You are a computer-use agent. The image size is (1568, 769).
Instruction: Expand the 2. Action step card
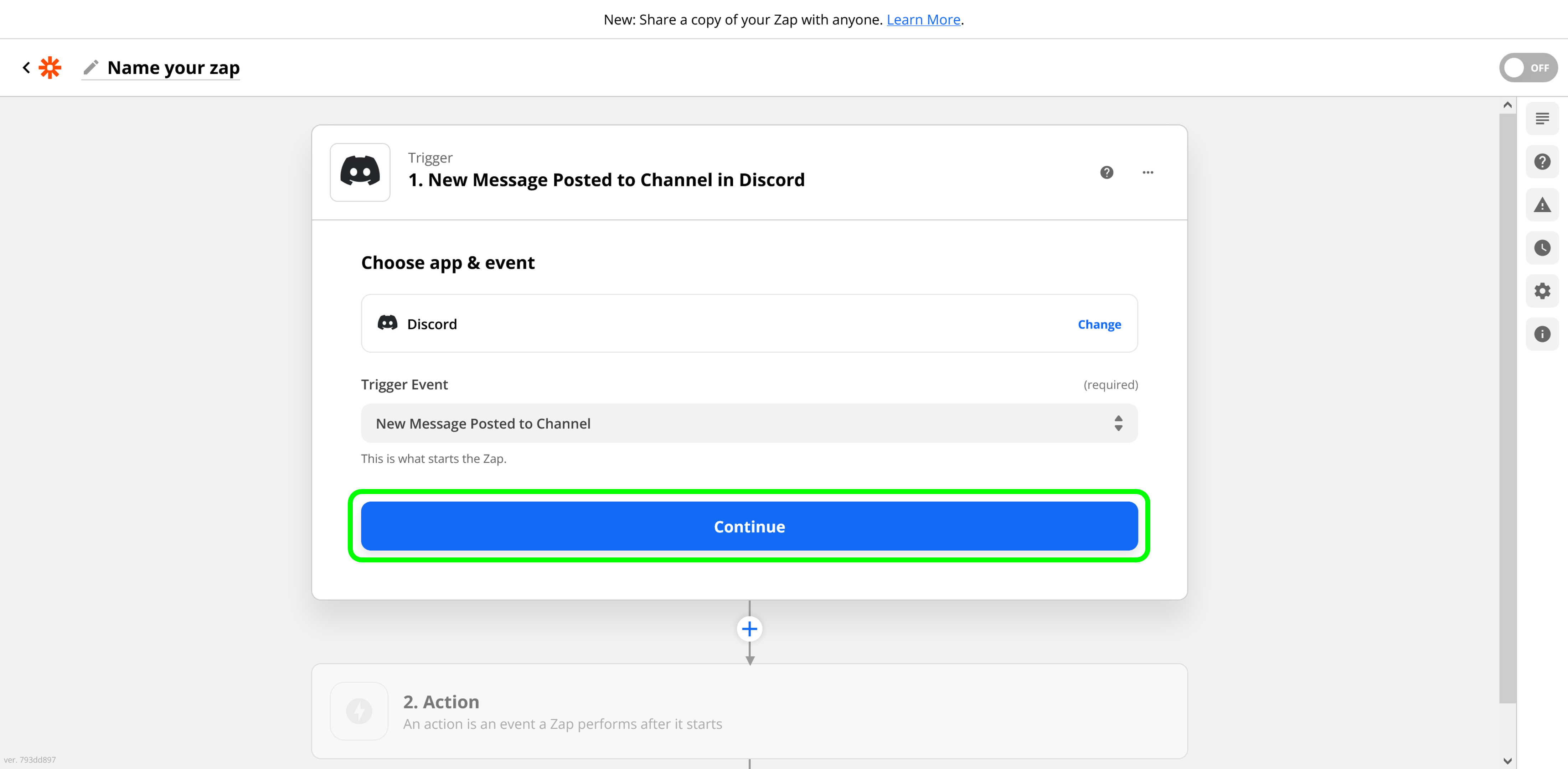tap(749, 711)
